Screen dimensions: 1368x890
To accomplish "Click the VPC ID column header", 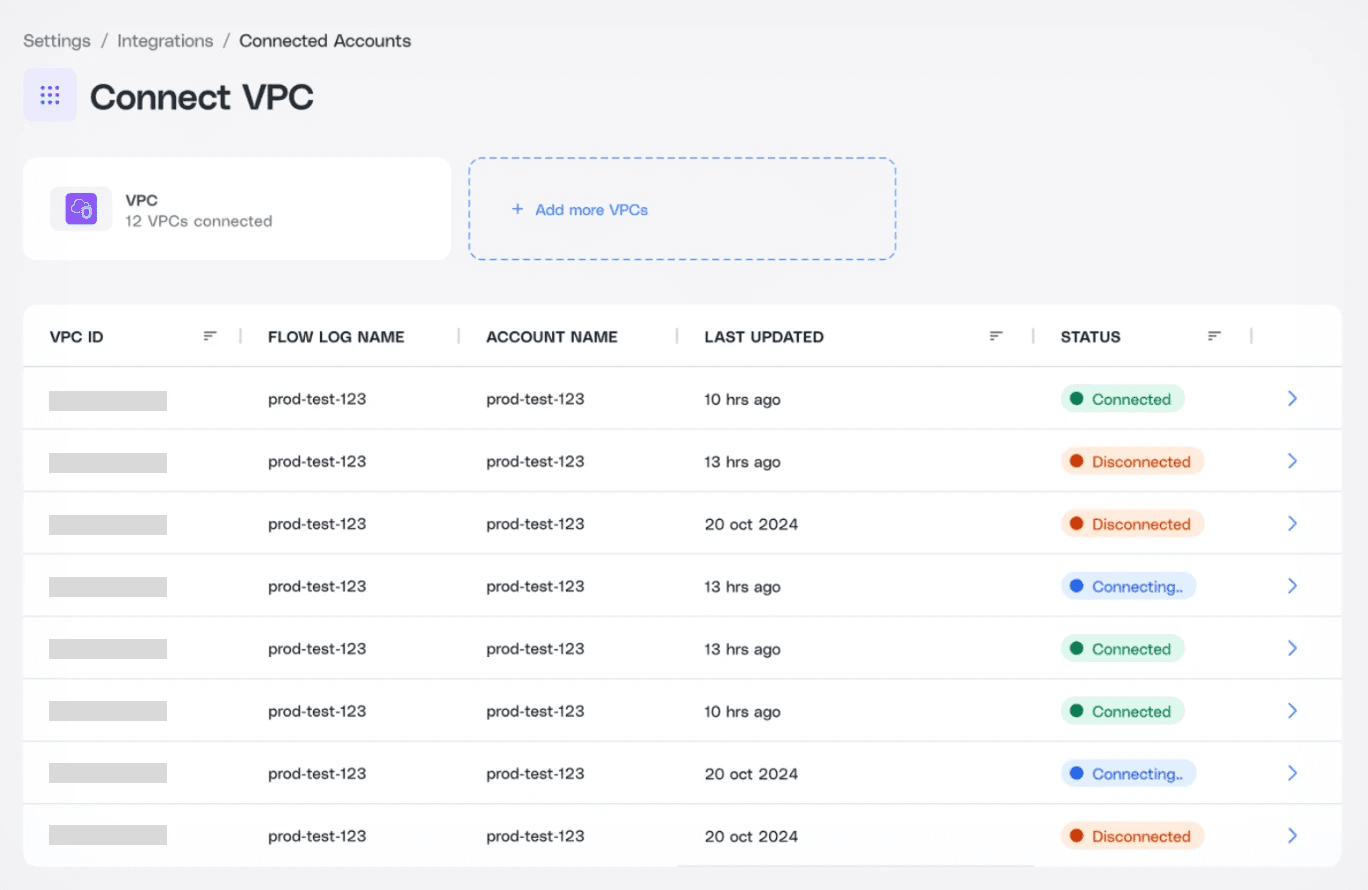I will 77,337.
